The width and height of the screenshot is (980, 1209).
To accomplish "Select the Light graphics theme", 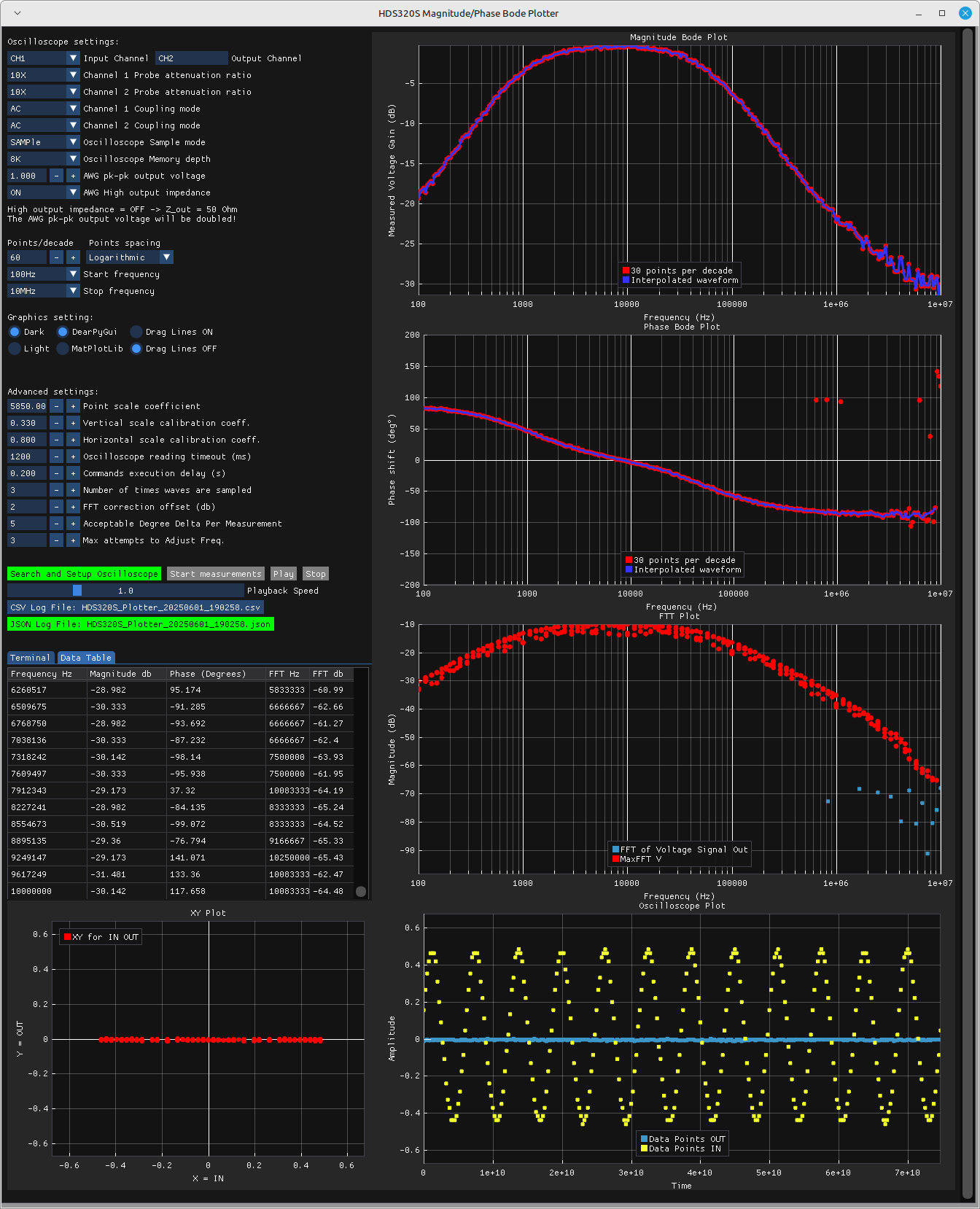I will 15,349.
